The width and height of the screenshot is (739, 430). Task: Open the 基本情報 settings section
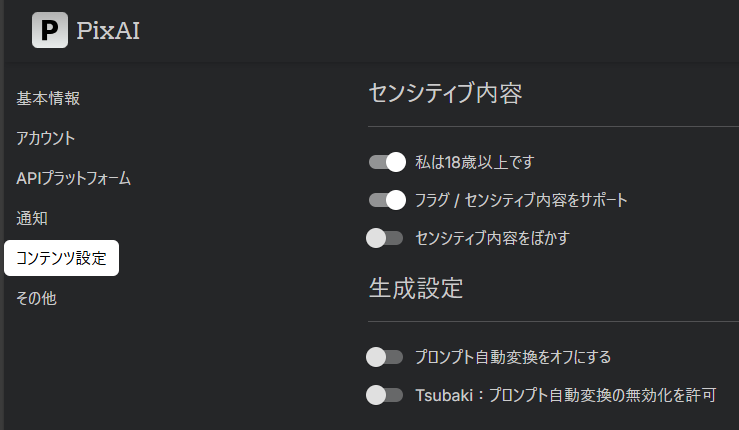[x=48, y=98]
